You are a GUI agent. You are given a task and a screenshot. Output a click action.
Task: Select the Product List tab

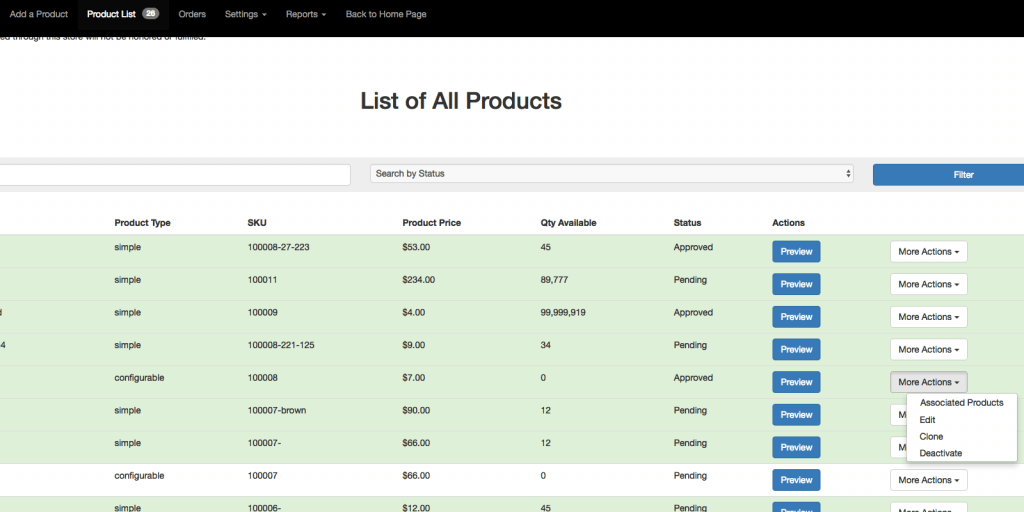click(111, 14)
